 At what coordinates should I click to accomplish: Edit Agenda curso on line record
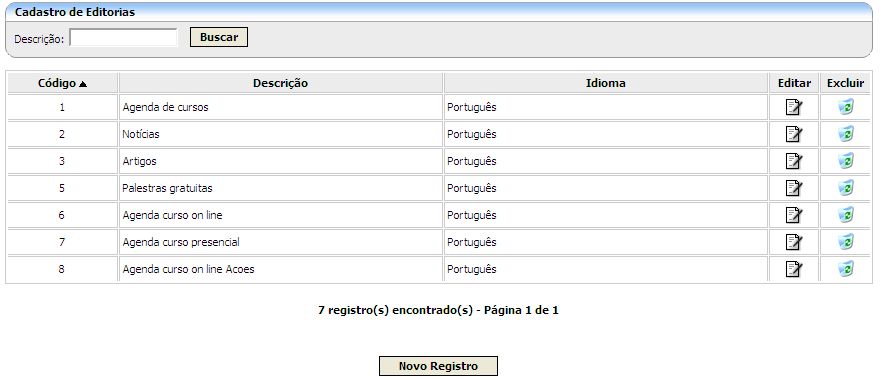tap(794, 215)
